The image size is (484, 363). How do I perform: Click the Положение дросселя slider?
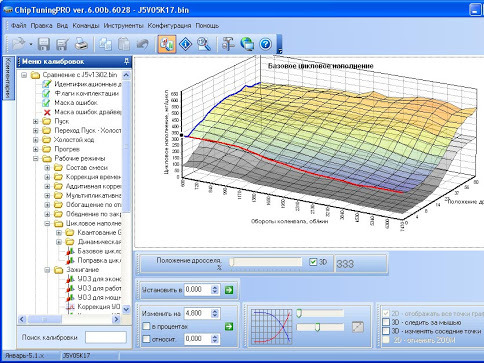click(265, 262)
